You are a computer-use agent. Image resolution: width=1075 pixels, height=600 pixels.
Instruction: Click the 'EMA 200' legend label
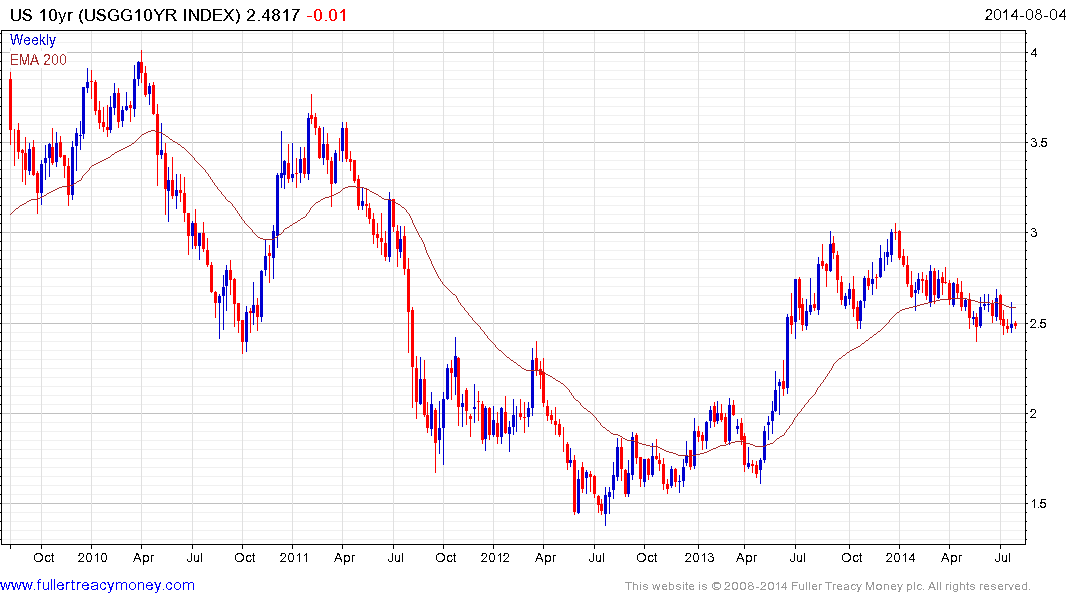[x=38, y=60]
